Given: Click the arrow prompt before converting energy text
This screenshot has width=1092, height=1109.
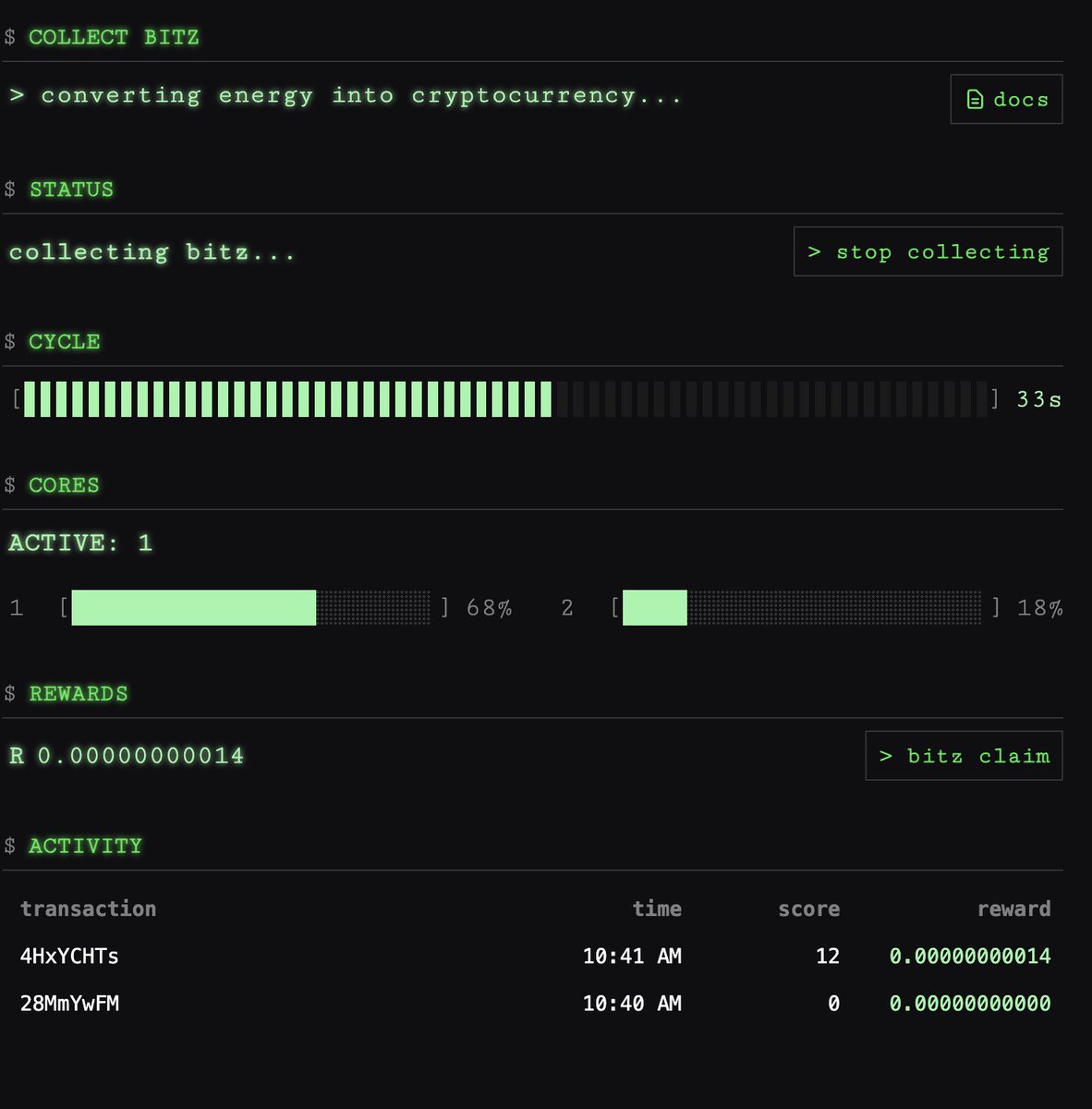Looking at the screenshot, I should 18,94.
